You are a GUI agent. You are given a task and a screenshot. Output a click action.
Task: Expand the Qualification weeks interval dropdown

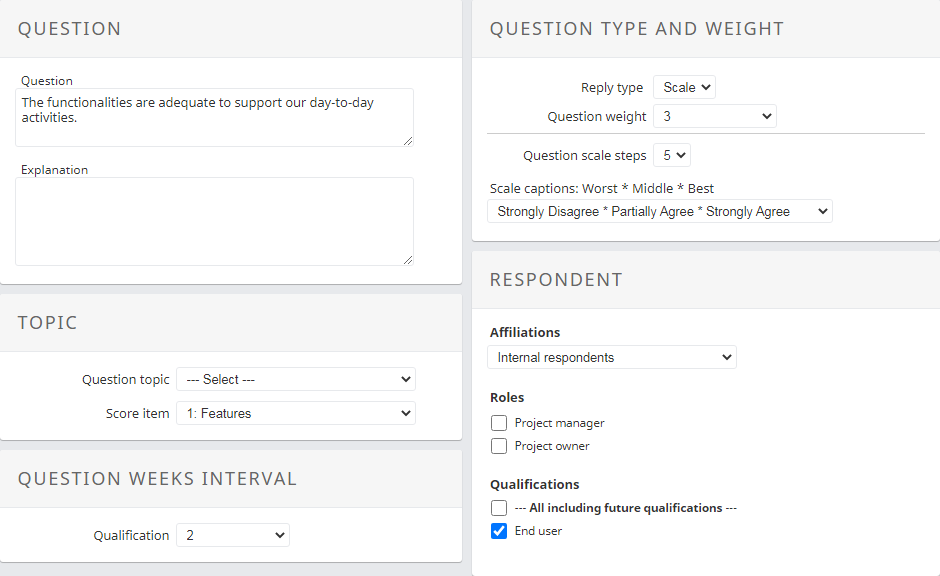(233, 535)
